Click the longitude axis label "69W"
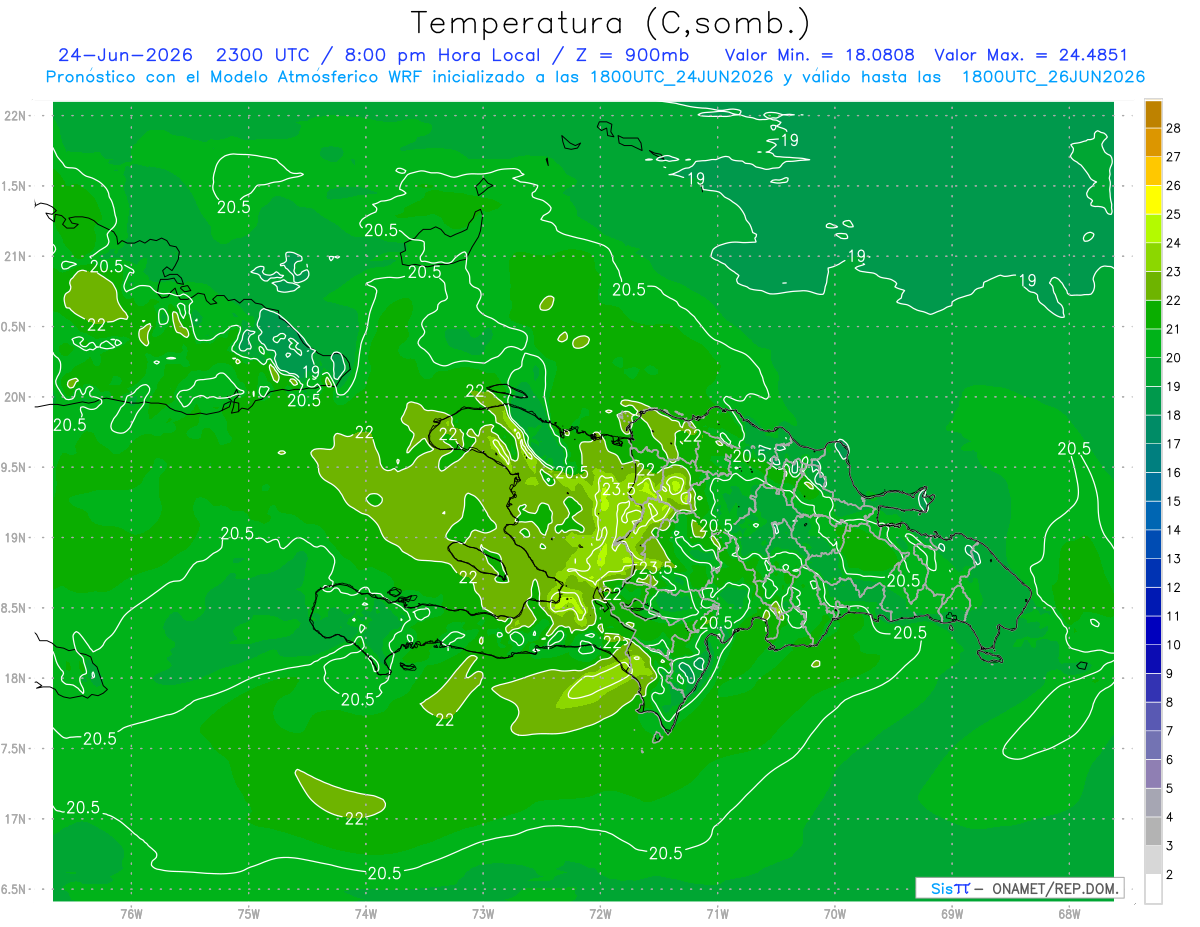 (x=952, y=913)
